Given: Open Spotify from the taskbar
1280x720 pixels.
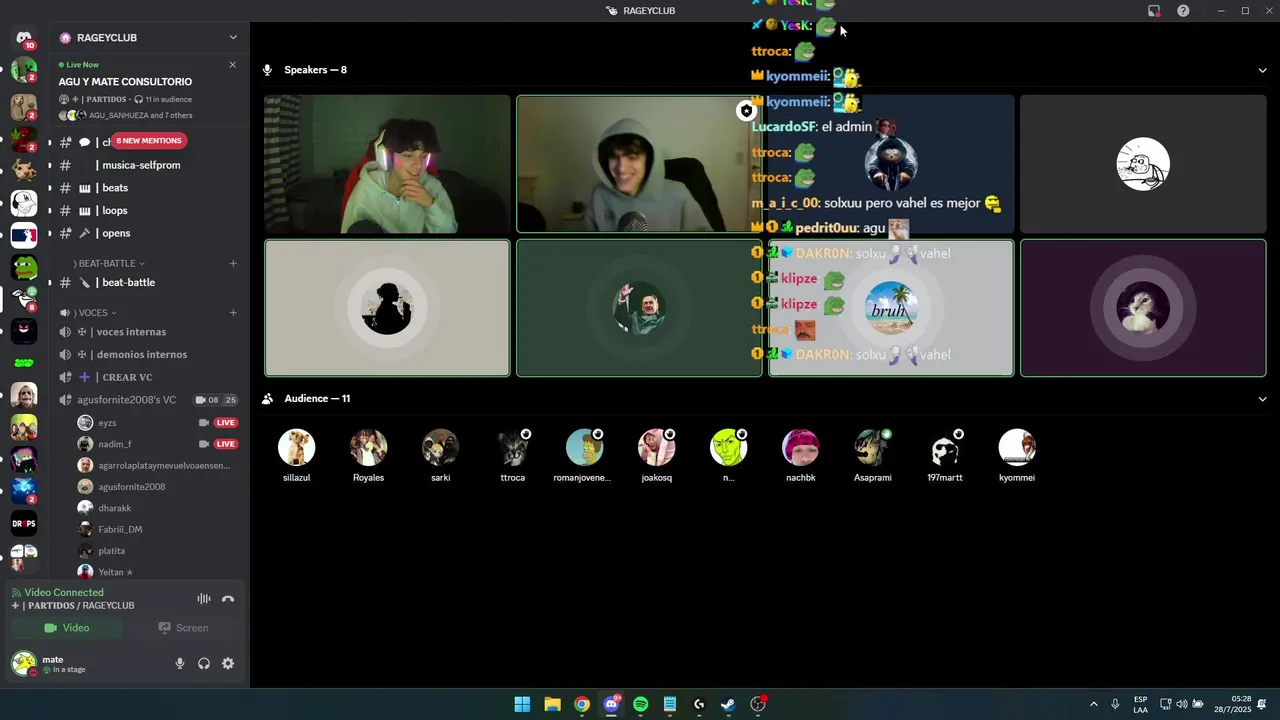Looking at the screenshot, I should point(641,704).
